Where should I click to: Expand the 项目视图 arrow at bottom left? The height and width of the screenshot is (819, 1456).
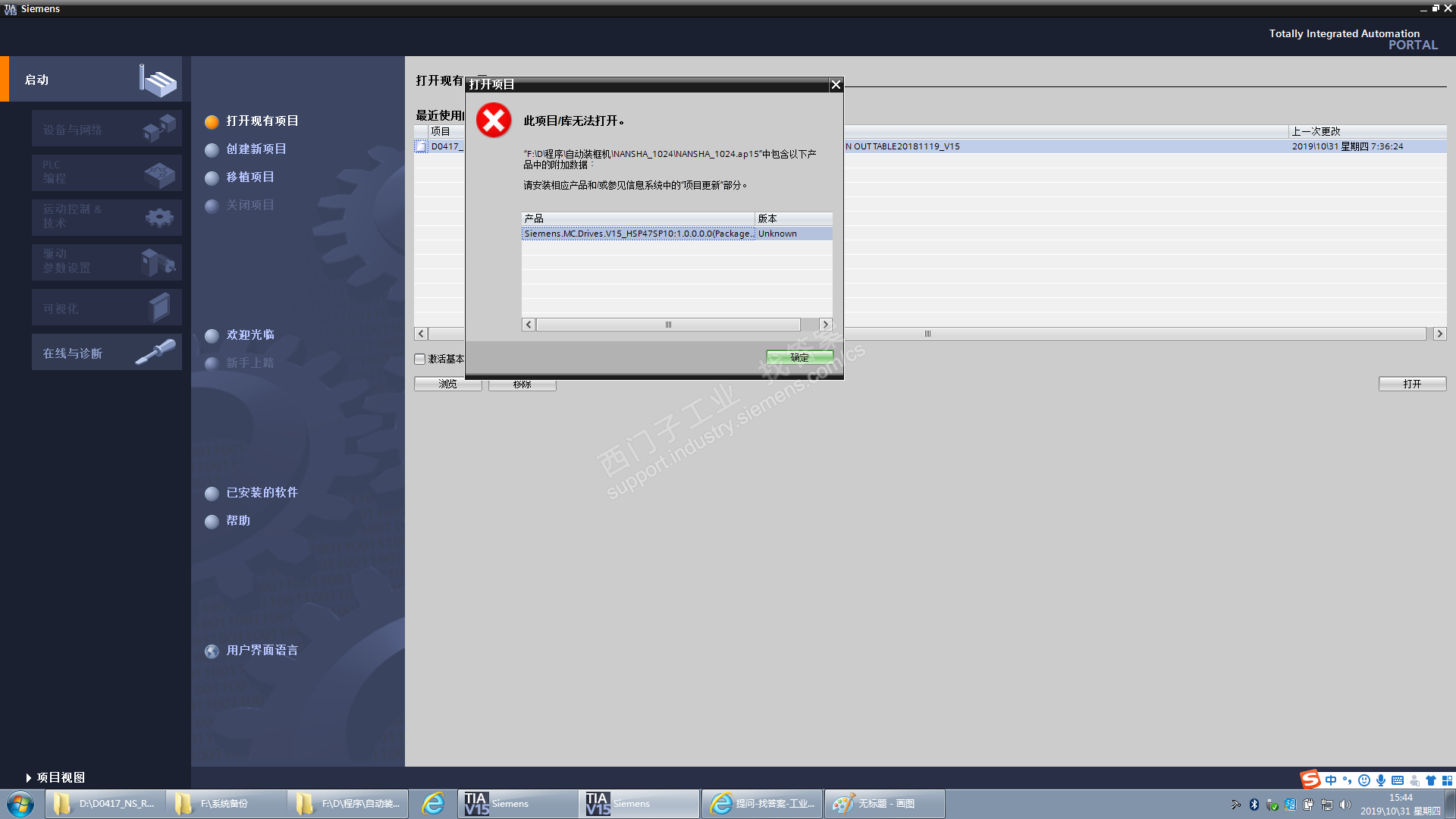pos(28,777)
